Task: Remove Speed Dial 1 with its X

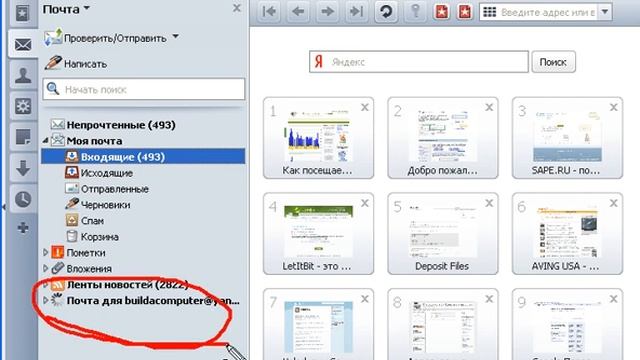Action: click(364, 107)
